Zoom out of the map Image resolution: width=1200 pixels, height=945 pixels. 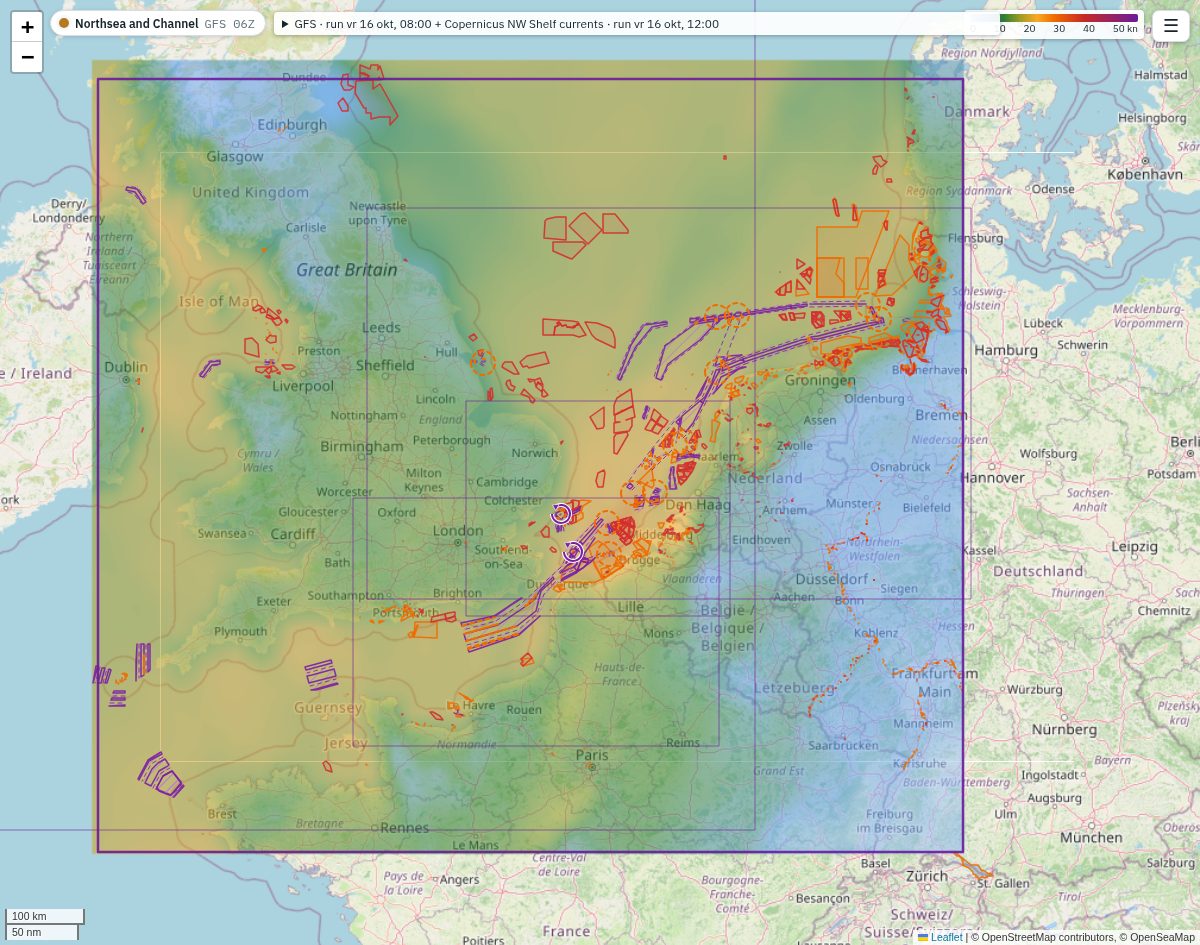click(27, 57)
